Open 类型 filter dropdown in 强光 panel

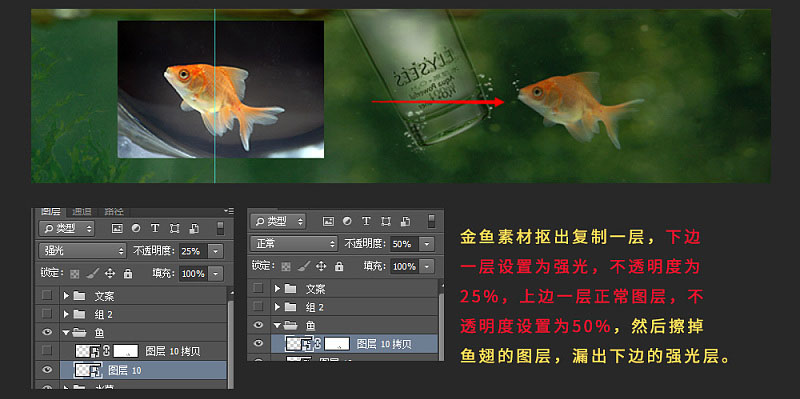pyautogui.click(x=67, y=229)
